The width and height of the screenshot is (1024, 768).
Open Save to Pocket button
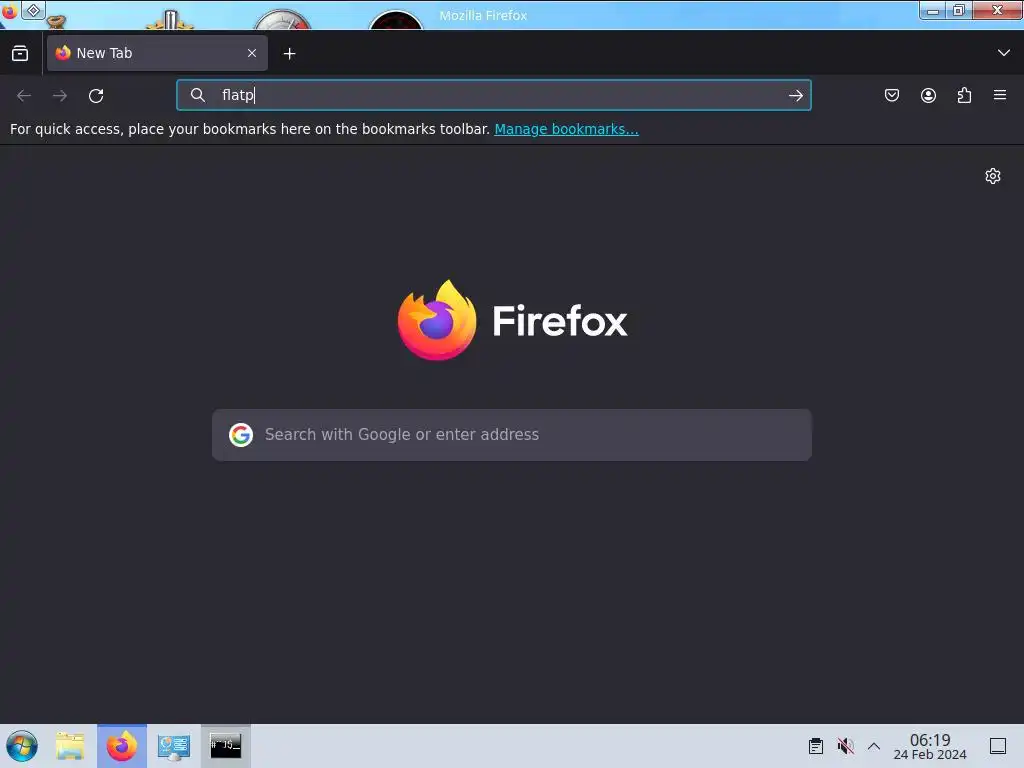click(x=892, y=95)
